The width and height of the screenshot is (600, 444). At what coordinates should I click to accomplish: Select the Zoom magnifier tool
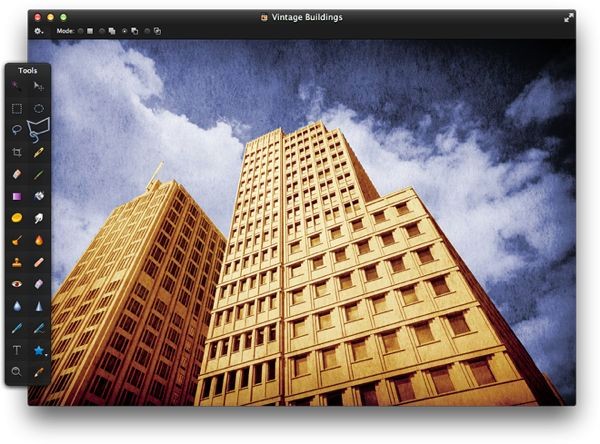[x=16, y=372]
